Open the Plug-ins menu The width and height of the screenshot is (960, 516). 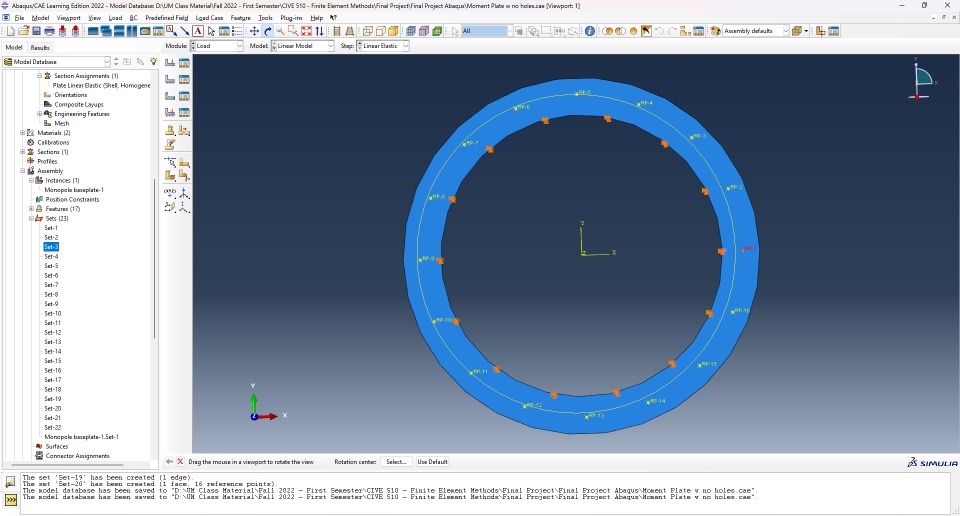(x=291, y=18)
